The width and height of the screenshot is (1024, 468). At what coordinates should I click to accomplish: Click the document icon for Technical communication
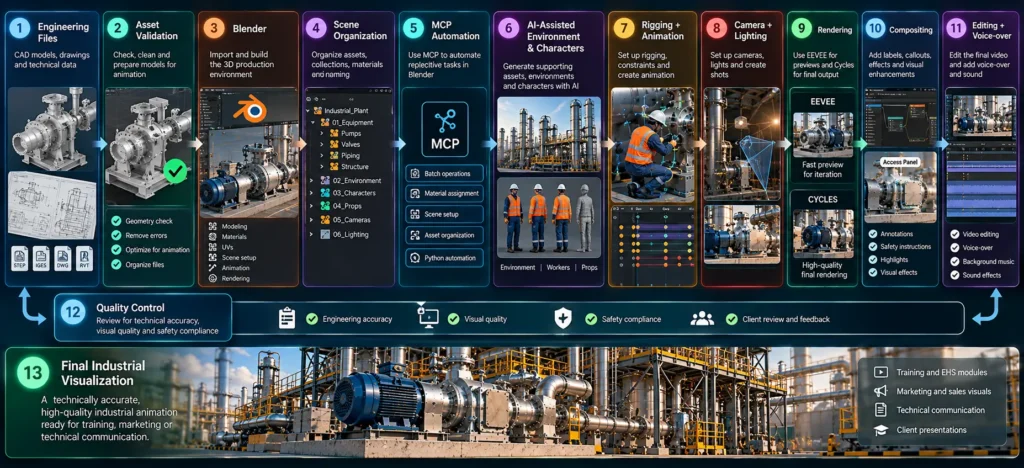tap(881, 410)
